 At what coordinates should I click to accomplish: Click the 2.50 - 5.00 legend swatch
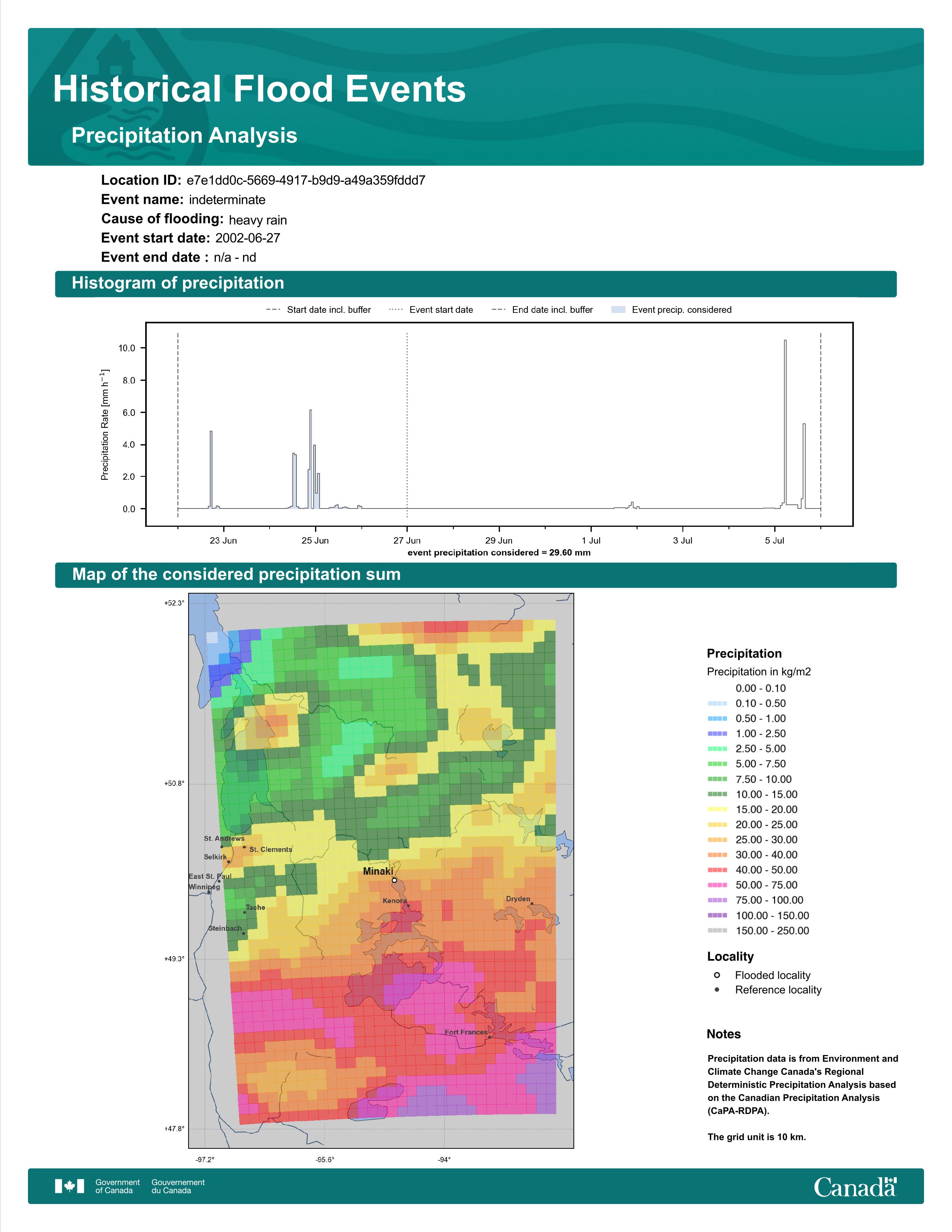[717, 749]
